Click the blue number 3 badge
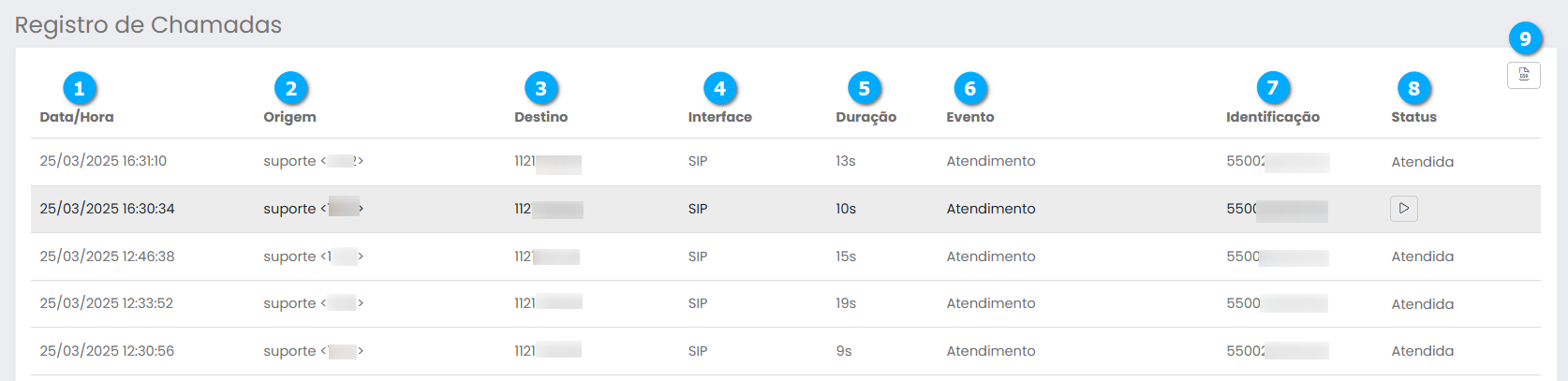The image size is (1568, 381). [x=541, y=89]
